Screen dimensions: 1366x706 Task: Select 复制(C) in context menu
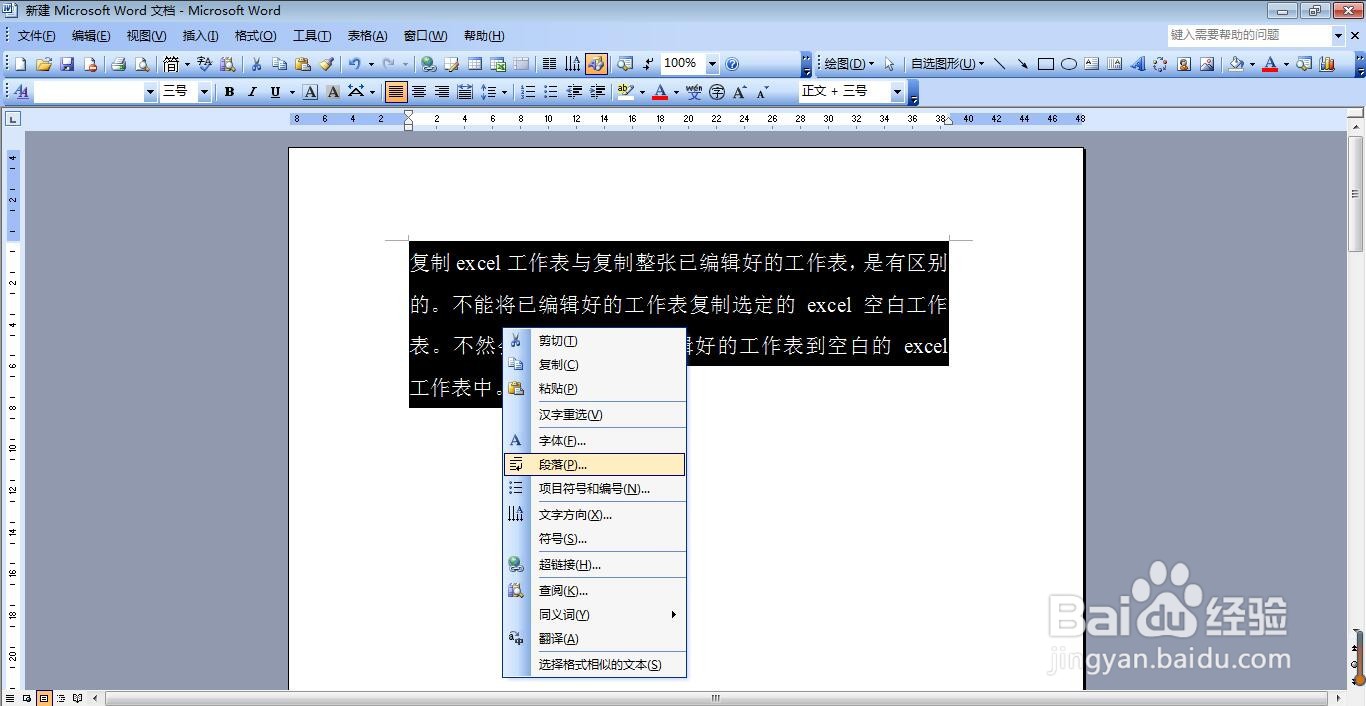pyautogui.click(x=595, y=365)
